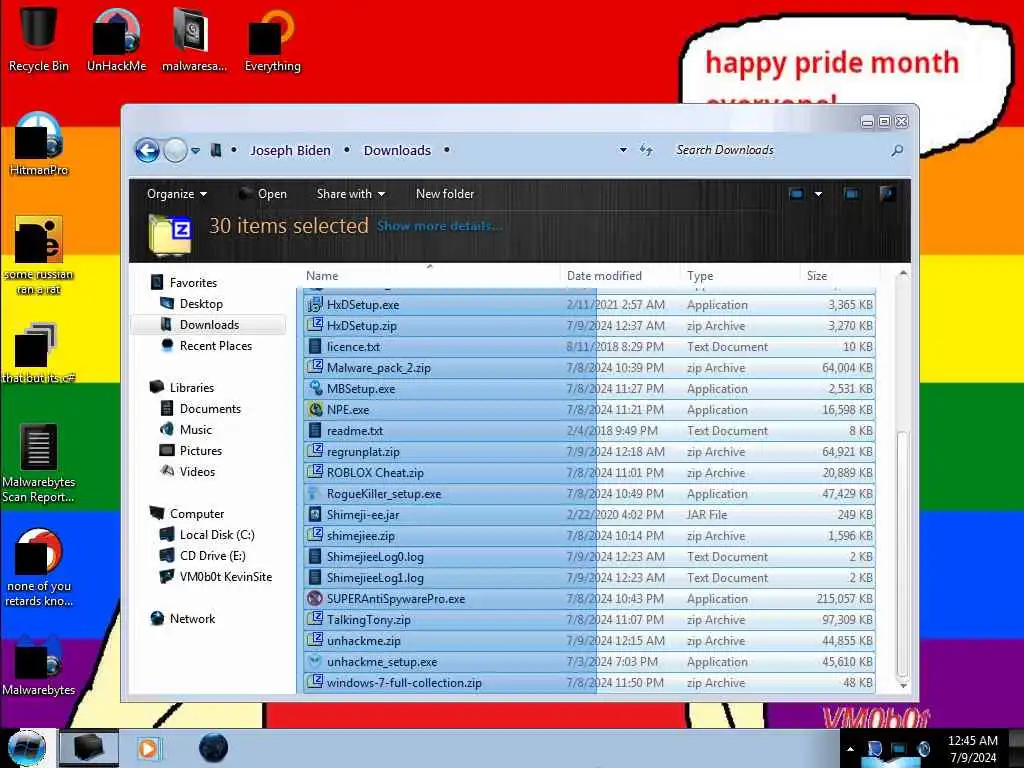Select Favorites in the navigation pane

tap(193, 283)
